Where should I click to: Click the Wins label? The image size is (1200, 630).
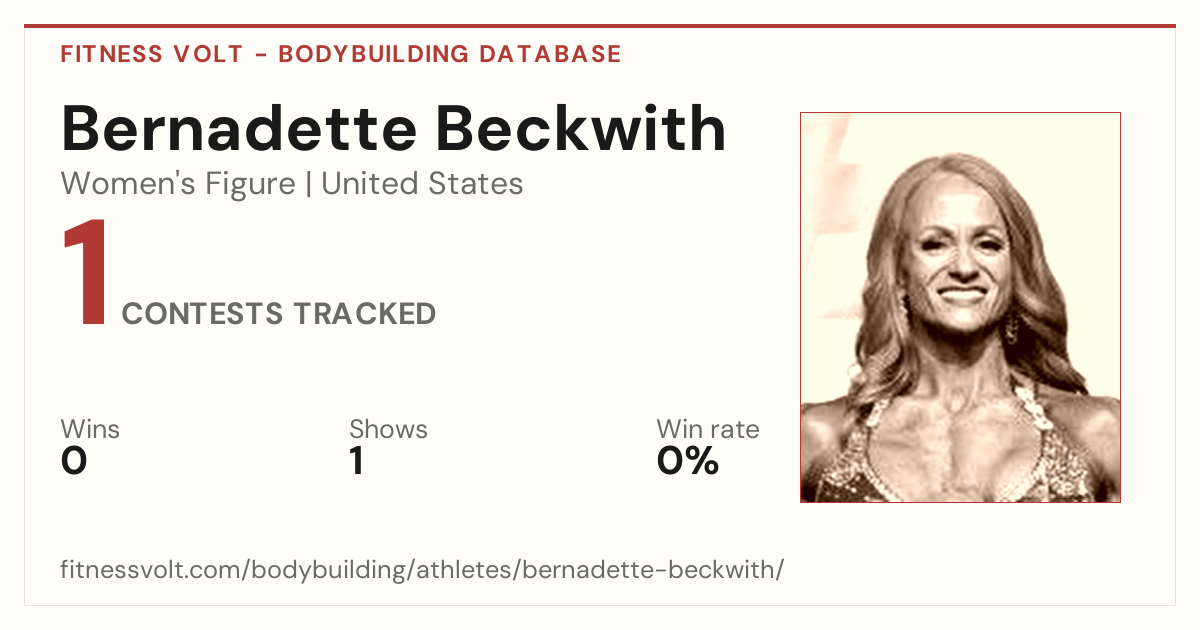[90, 429]
